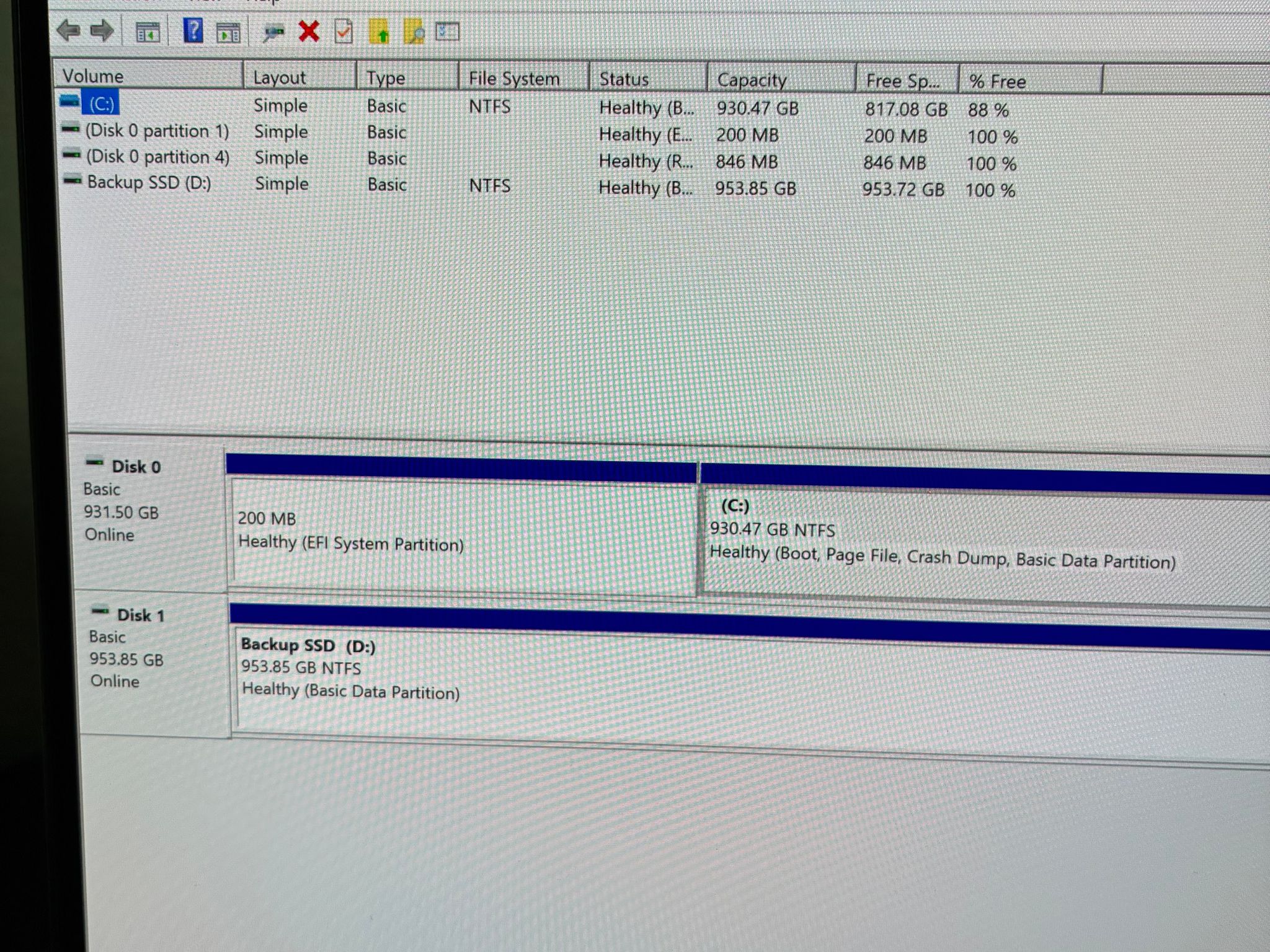Click the 88 % free cell

coord(988,110)
